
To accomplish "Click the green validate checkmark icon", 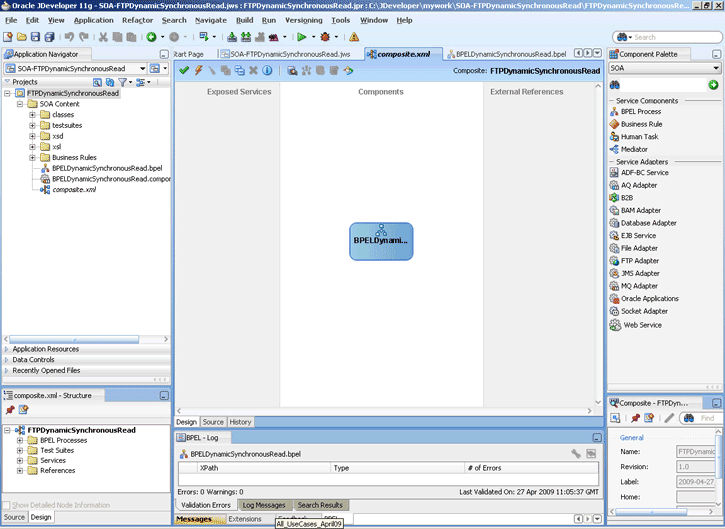I will [184, 71].
